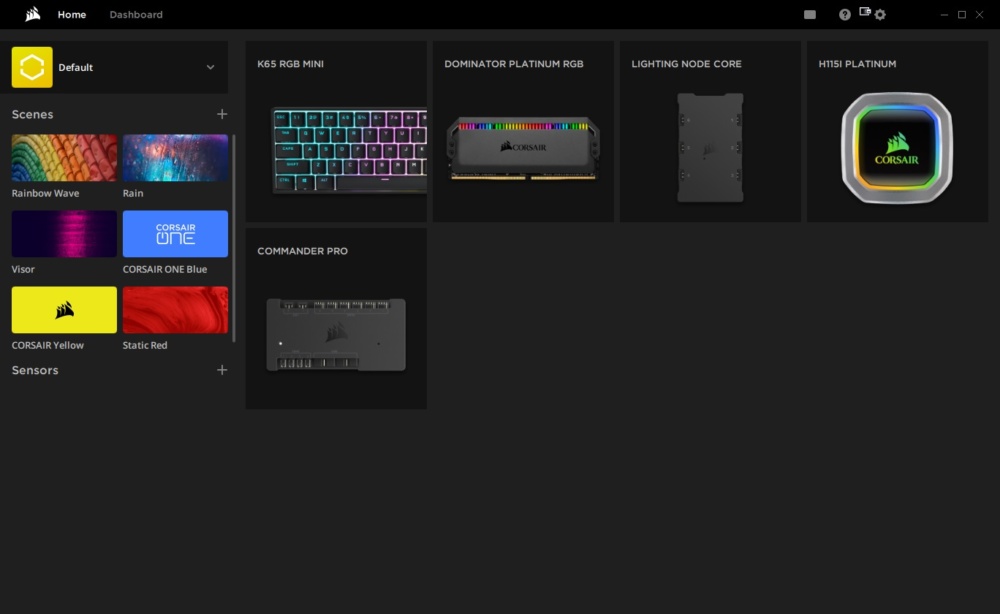Open the H115I PLATINUM cooler image

coord(897,148)
